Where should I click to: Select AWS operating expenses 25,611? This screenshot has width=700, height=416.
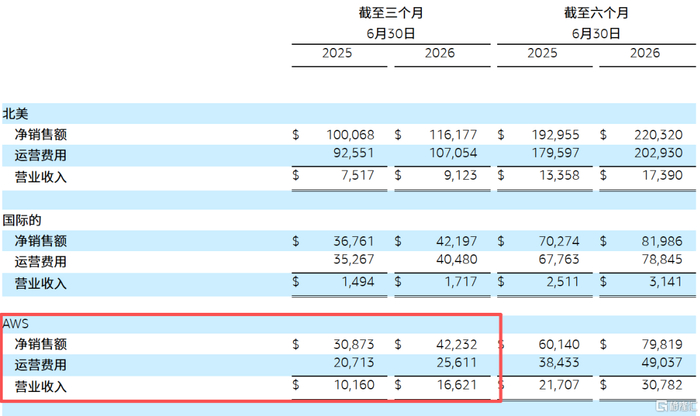tap(457, 362)
